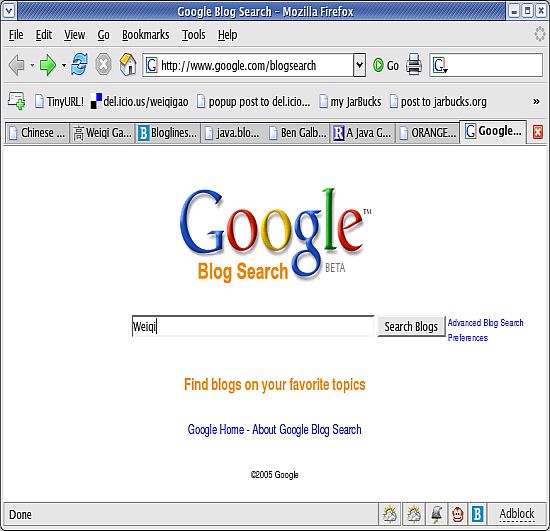Open del.icio.us/weiqigao bookmark
Image resolution: width=550 pixels, height=531 pixels.
pos(139,102)
